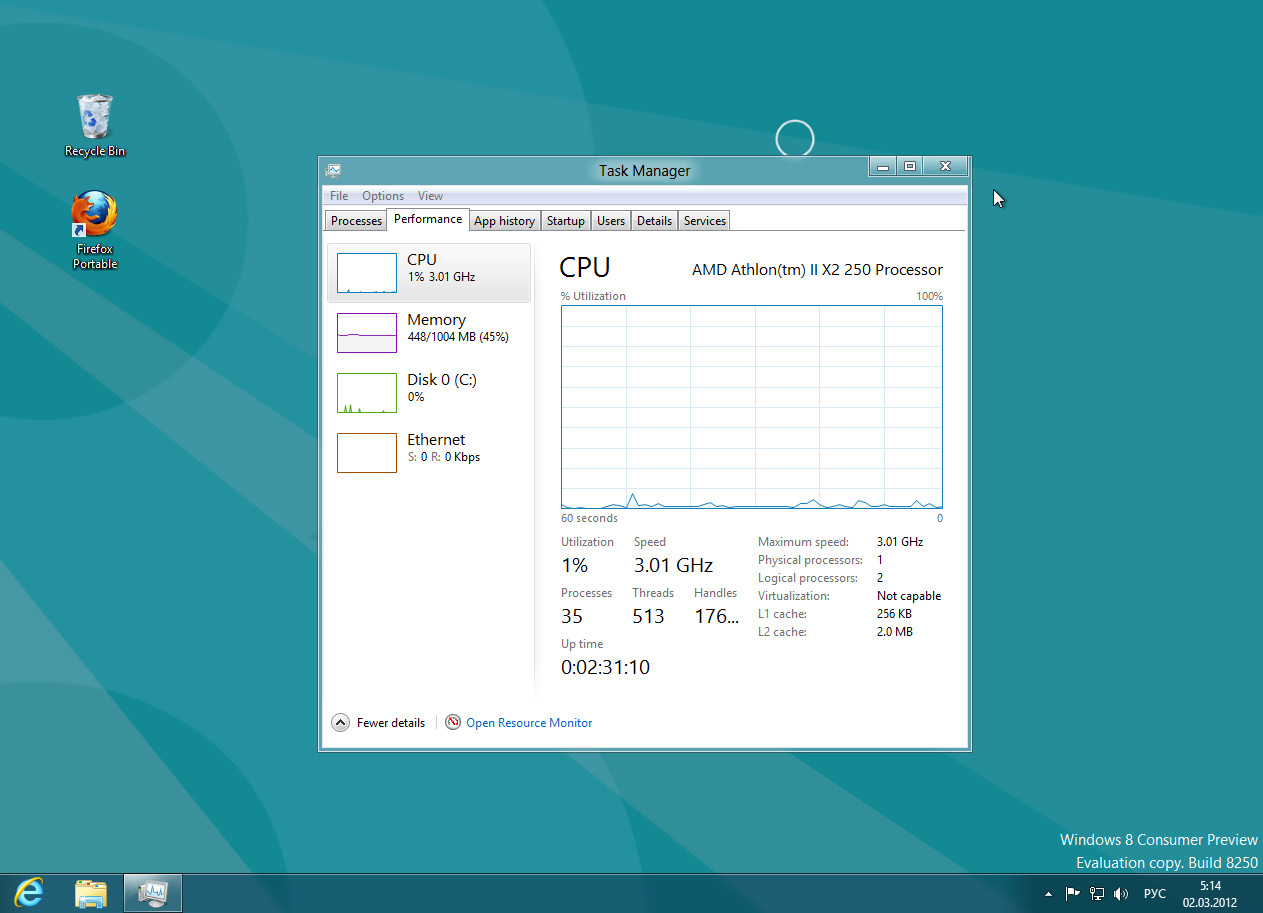Click the Processes count 35
The image size is (1263, 913).
pos(572,616)
